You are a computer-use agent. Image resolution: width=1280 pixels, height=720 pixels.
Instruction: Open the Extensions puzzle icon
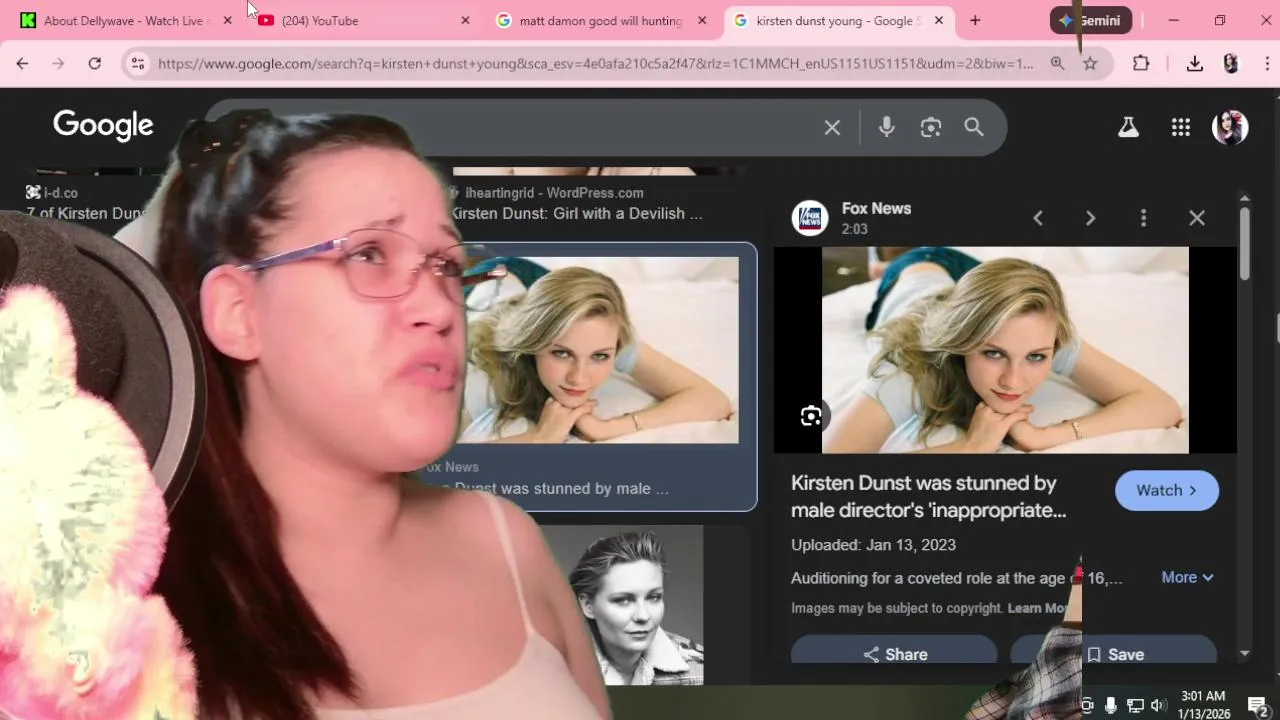click(x=1141, y=64)
